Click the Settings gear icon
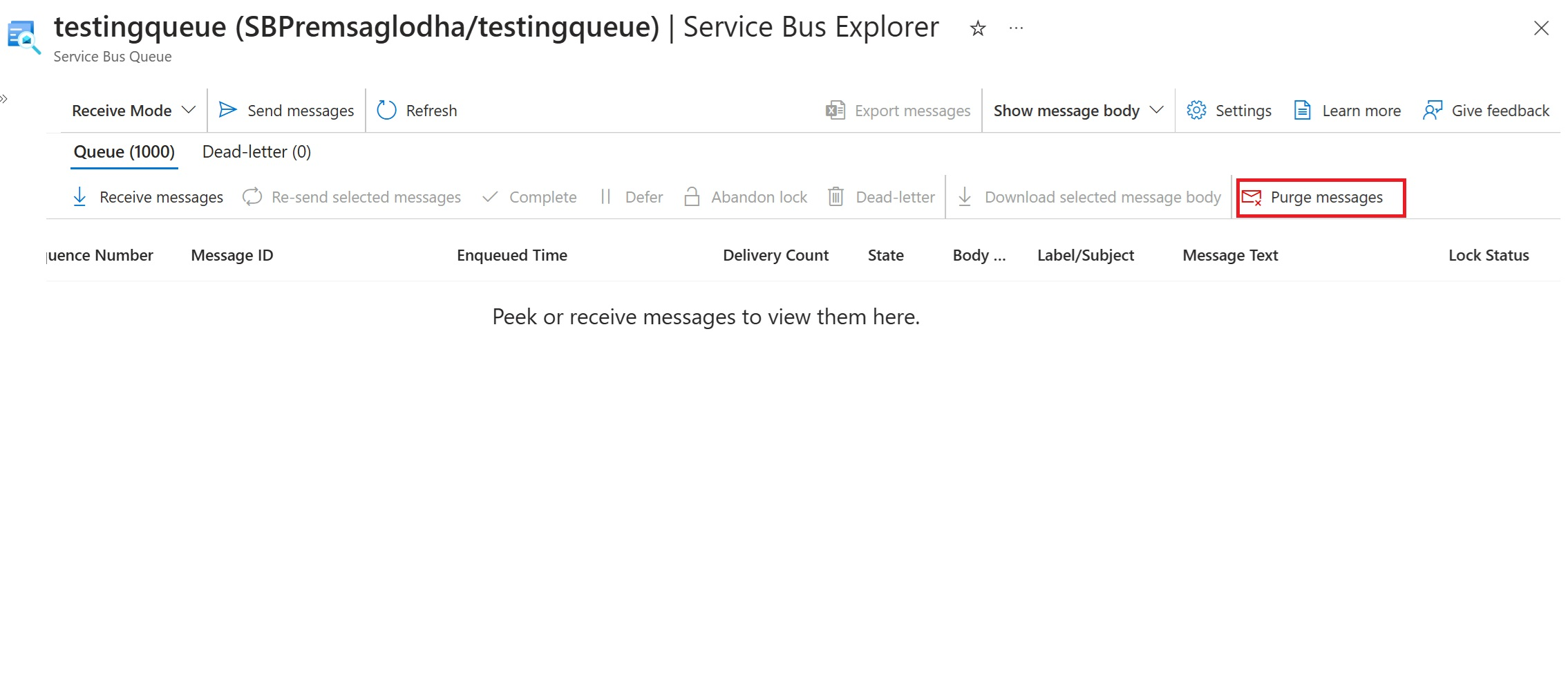Screen dimensions: 1568x690 point(1196,110)
